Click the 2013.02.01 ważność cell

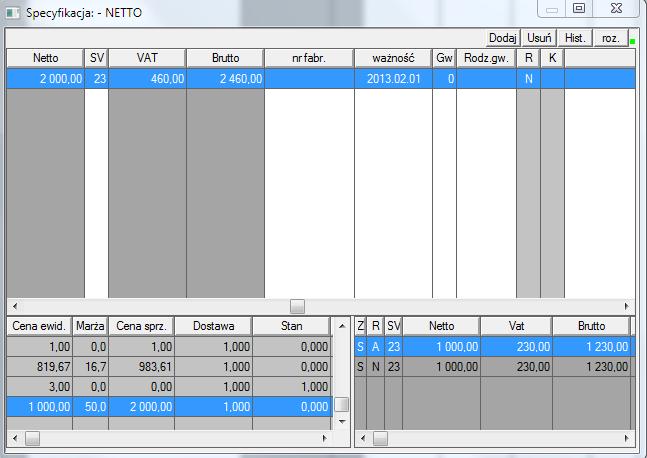393,78
